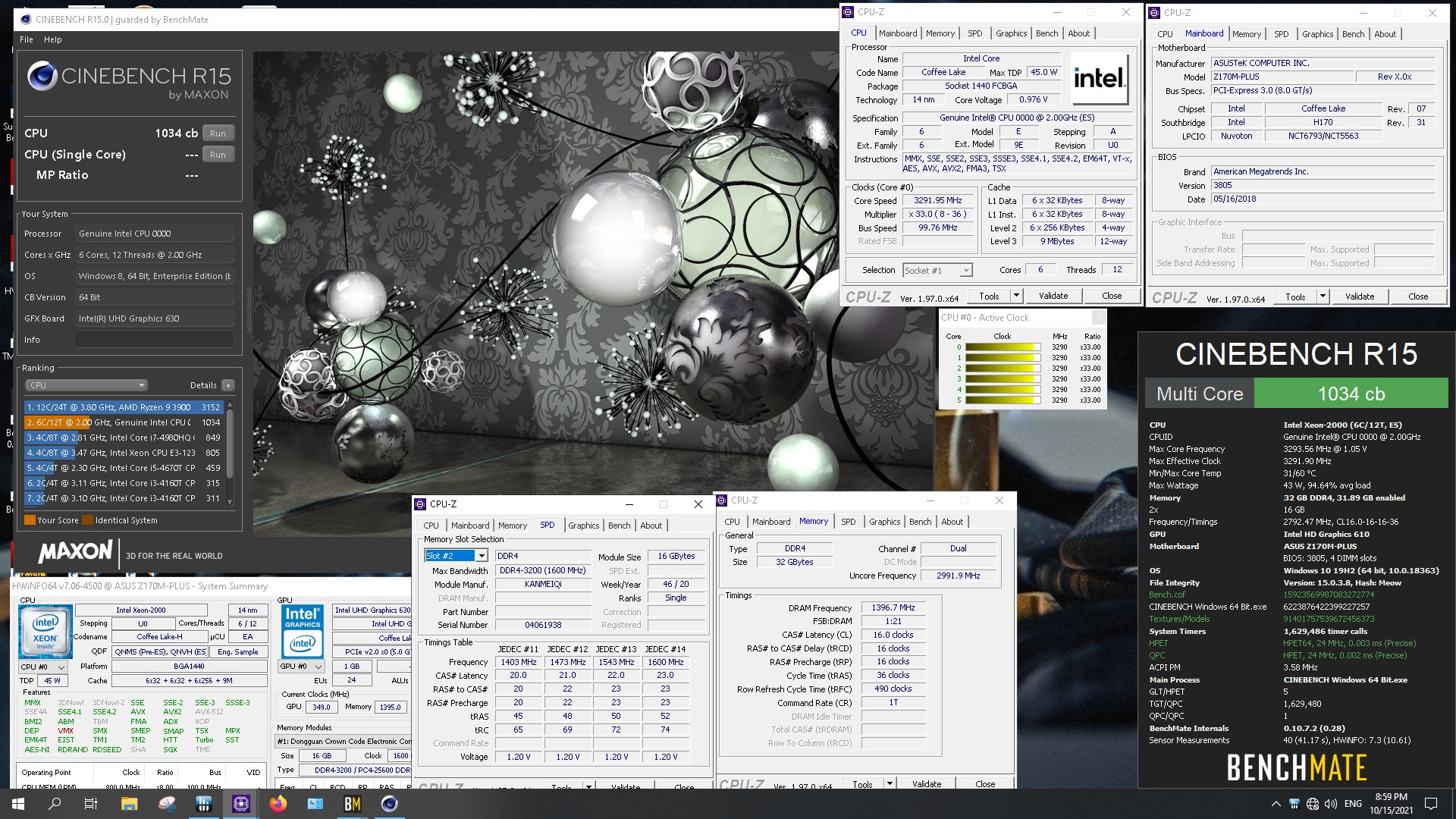Click the CPU-Z SPD window title icon

coord(420,504)
